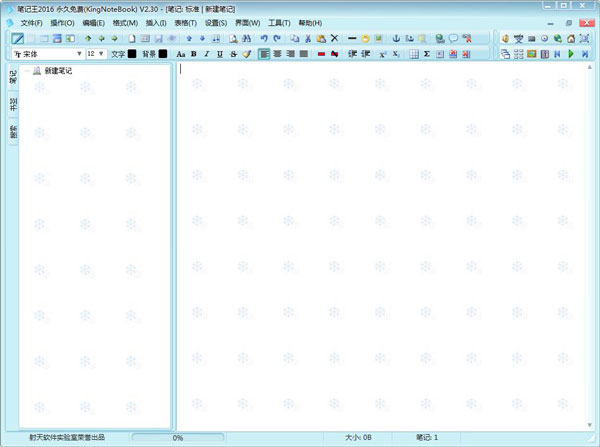The height and width of the screenshot is (447, 600).
Task: Click the page magnifier preview icon
Action: coord(233,38)
